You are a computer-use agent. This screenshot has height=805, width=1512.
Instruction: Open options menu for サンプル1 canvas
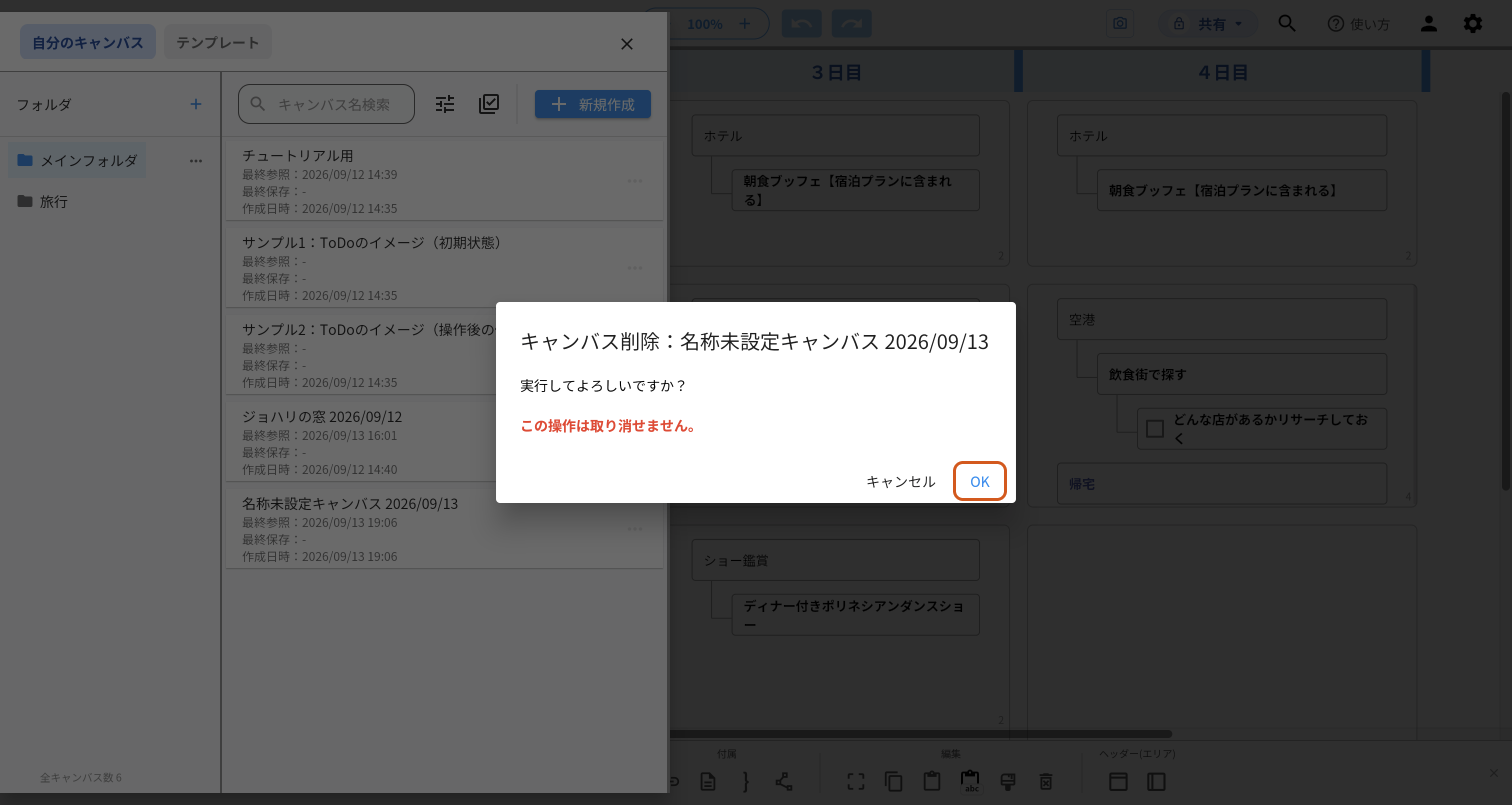click(635, 268)
